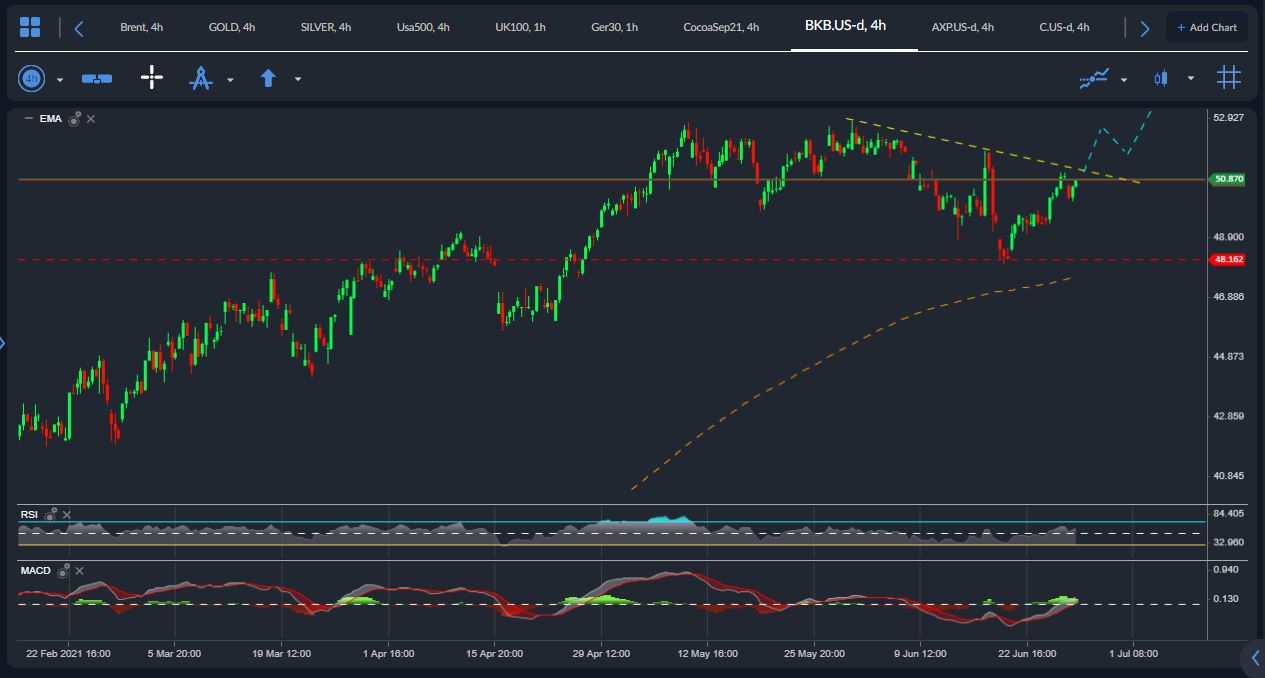Open the indicators line chart icon
Screen dimensions: 1265x678
(1094, 78)
